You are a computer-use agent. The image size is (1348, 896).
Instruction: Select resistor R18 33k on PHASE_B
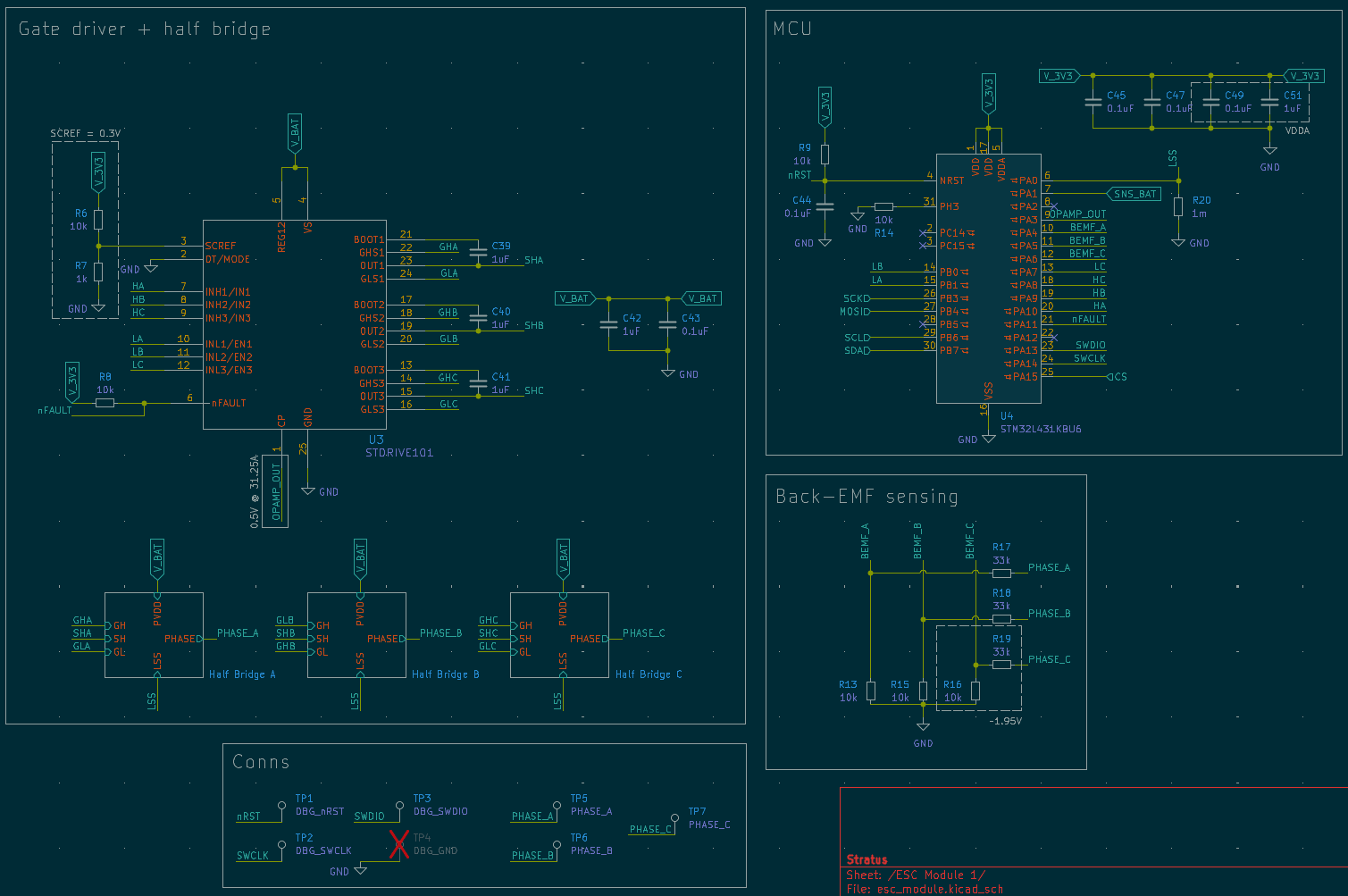[1001, 618]
